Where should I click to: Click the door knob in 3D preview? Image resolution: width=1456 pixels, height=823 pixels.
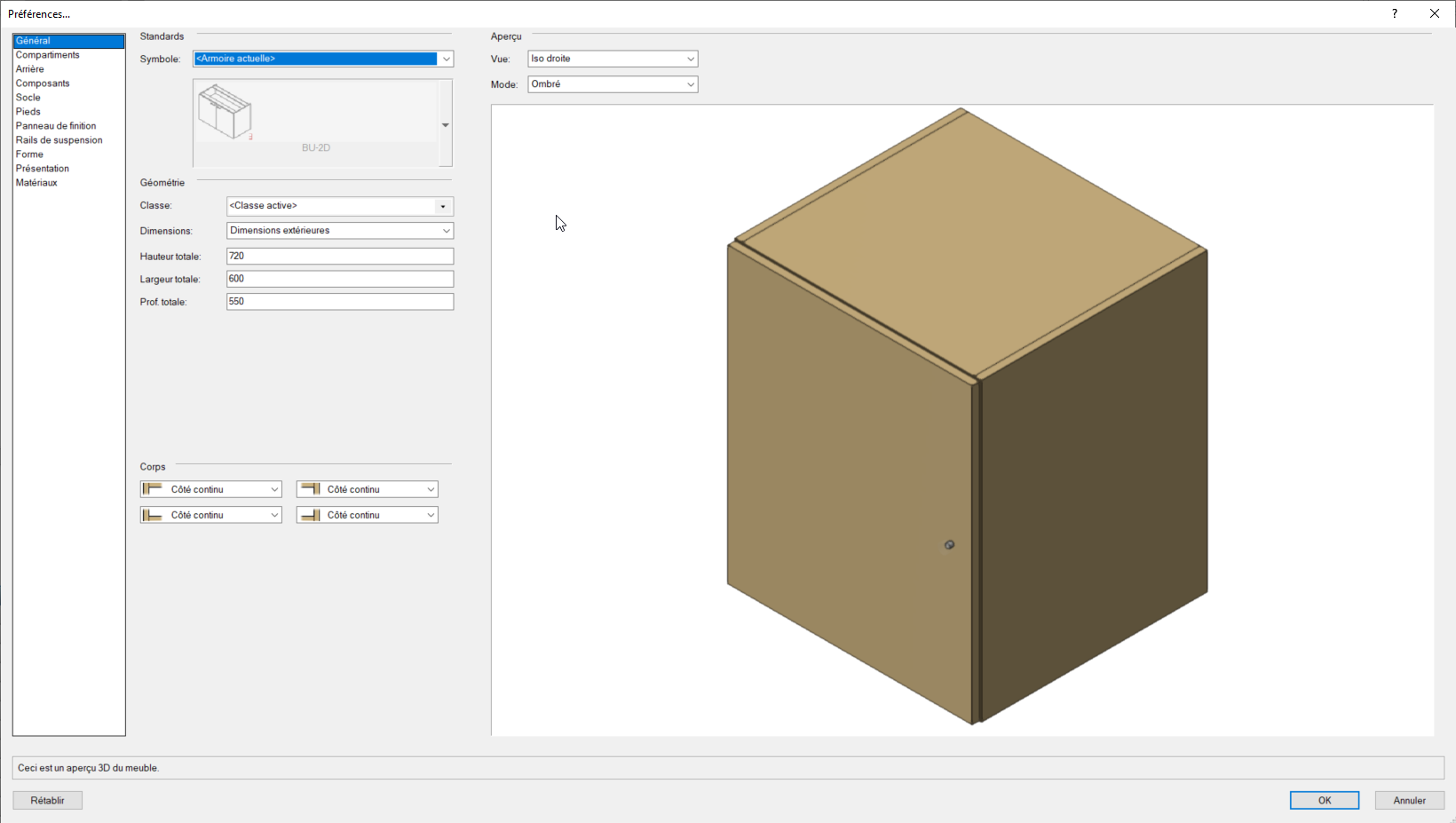click(949, 544)
